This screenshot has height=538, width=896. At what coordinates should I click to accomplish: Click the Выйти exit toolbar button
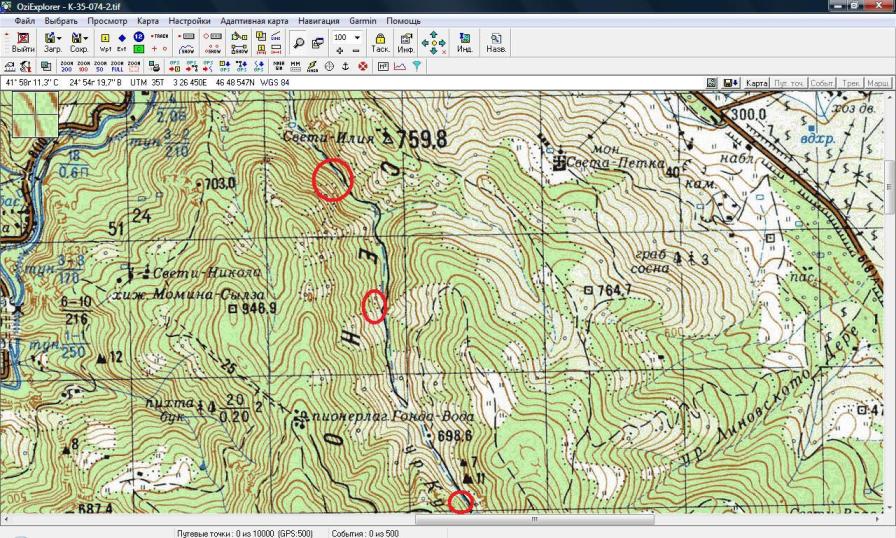pos(22,42)
